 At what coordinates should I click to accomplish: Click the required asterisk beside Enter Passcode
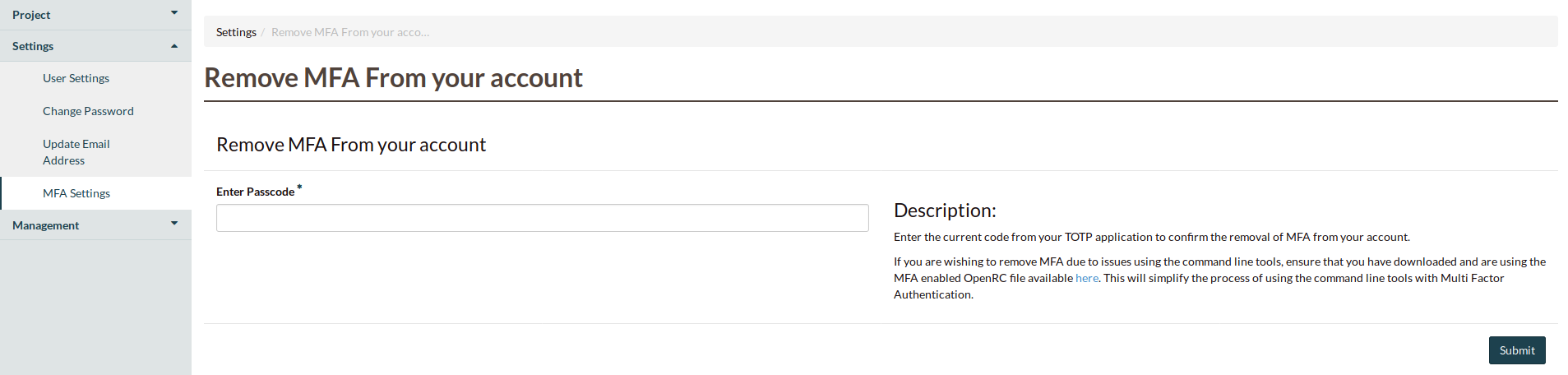tap(299, 187)
